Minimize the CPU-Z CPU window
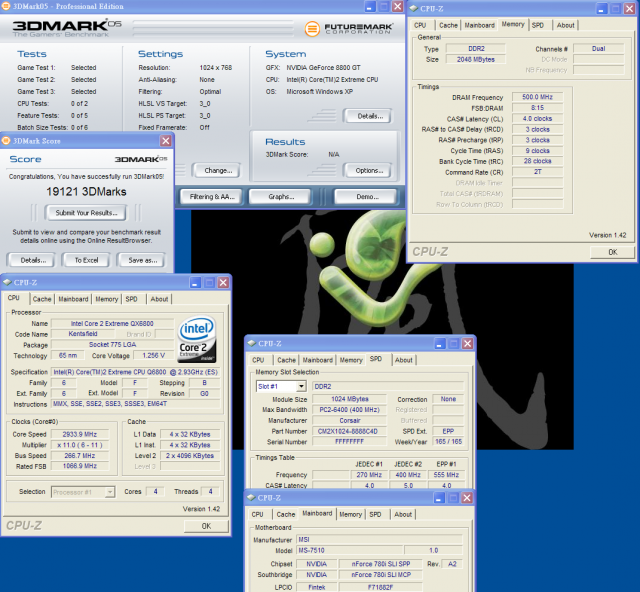The width and height of the screenshot is (640, 592). [x=196, y=283]
